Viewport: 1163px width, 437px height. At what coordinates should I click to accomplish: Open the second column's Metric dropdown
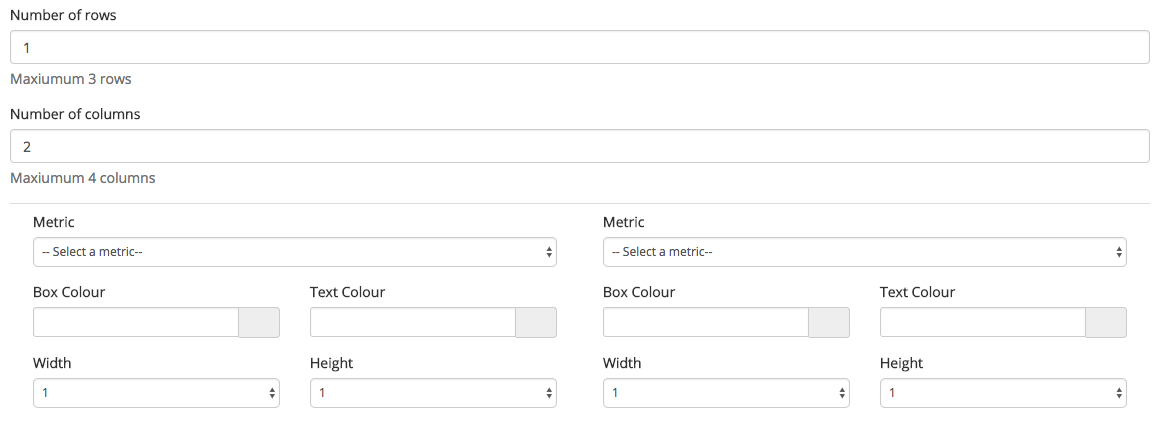tap(865, 252)
